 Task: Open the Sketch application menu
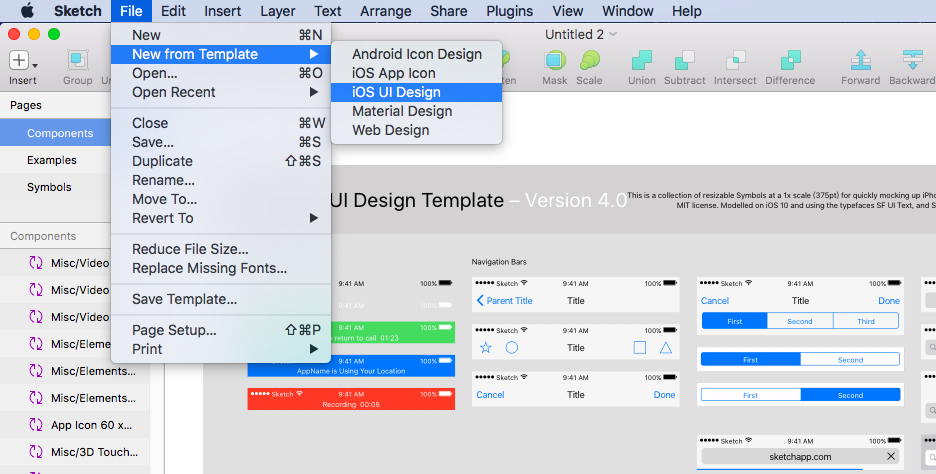78,11
